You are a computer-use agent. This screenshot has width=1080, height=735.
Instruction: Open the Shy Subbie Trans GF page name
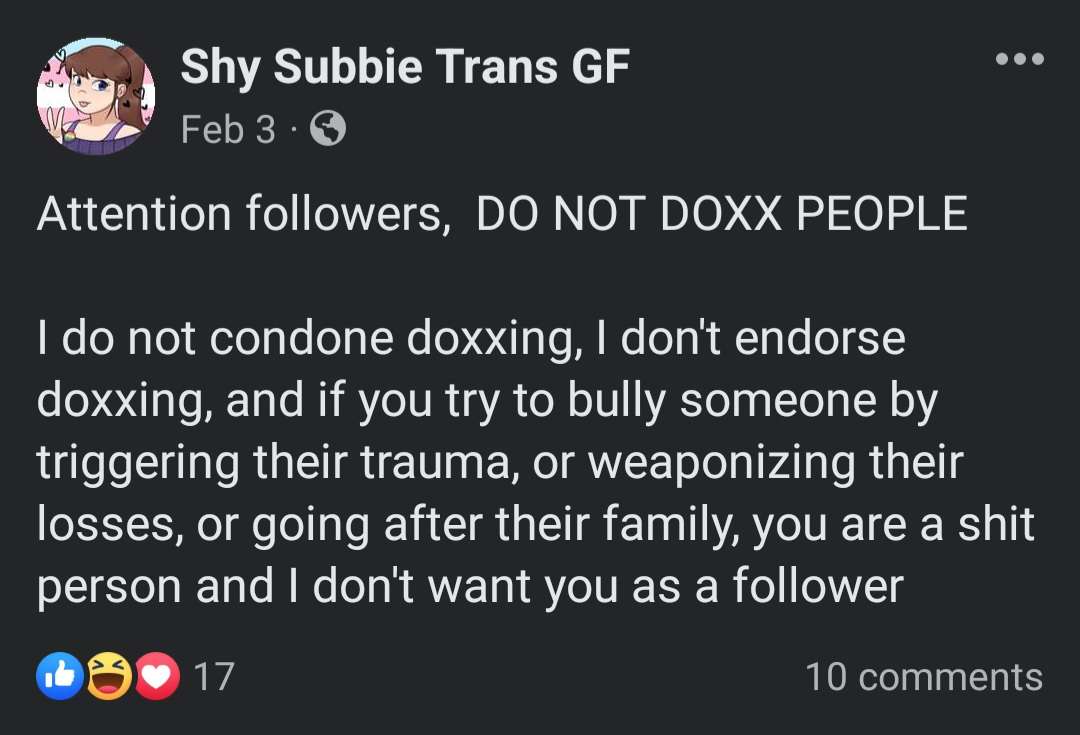click(405, 67)
